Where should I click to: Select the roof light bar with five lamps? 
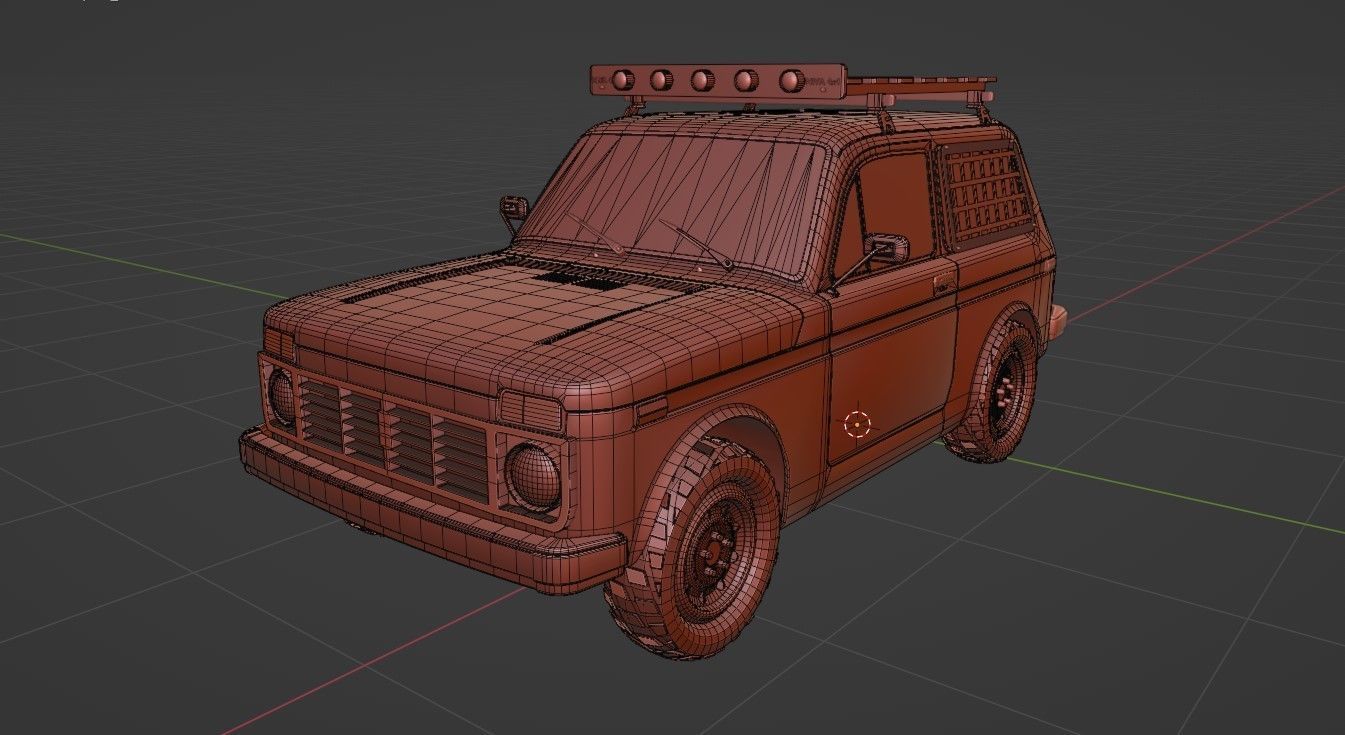click(x=717, y=81)
